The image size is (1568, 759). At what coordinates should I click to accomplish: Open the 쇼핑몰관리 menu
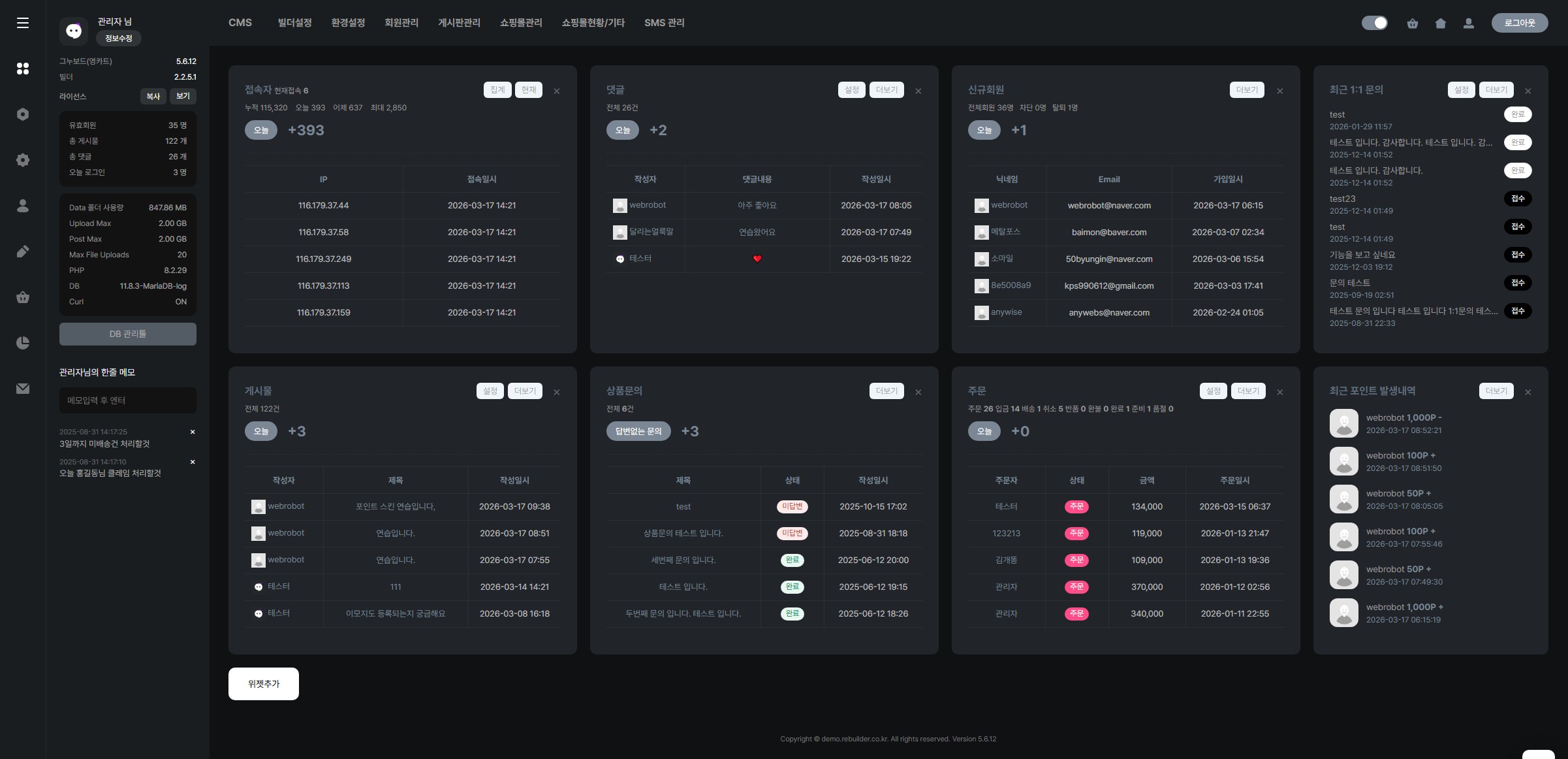click(x=521, y=23)
